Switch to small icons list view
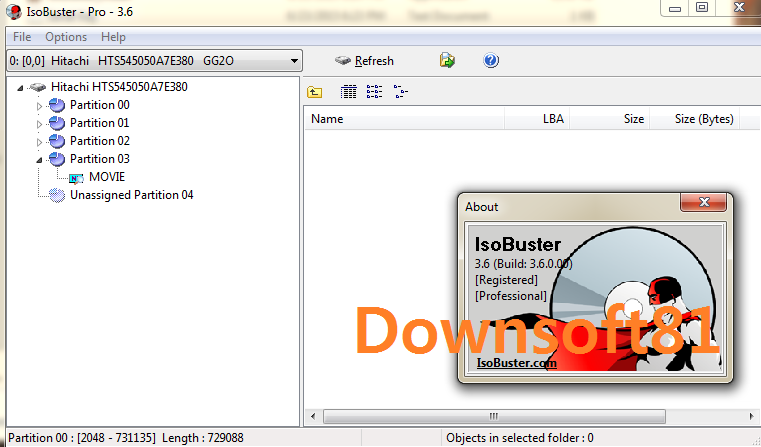 [374, 92]
